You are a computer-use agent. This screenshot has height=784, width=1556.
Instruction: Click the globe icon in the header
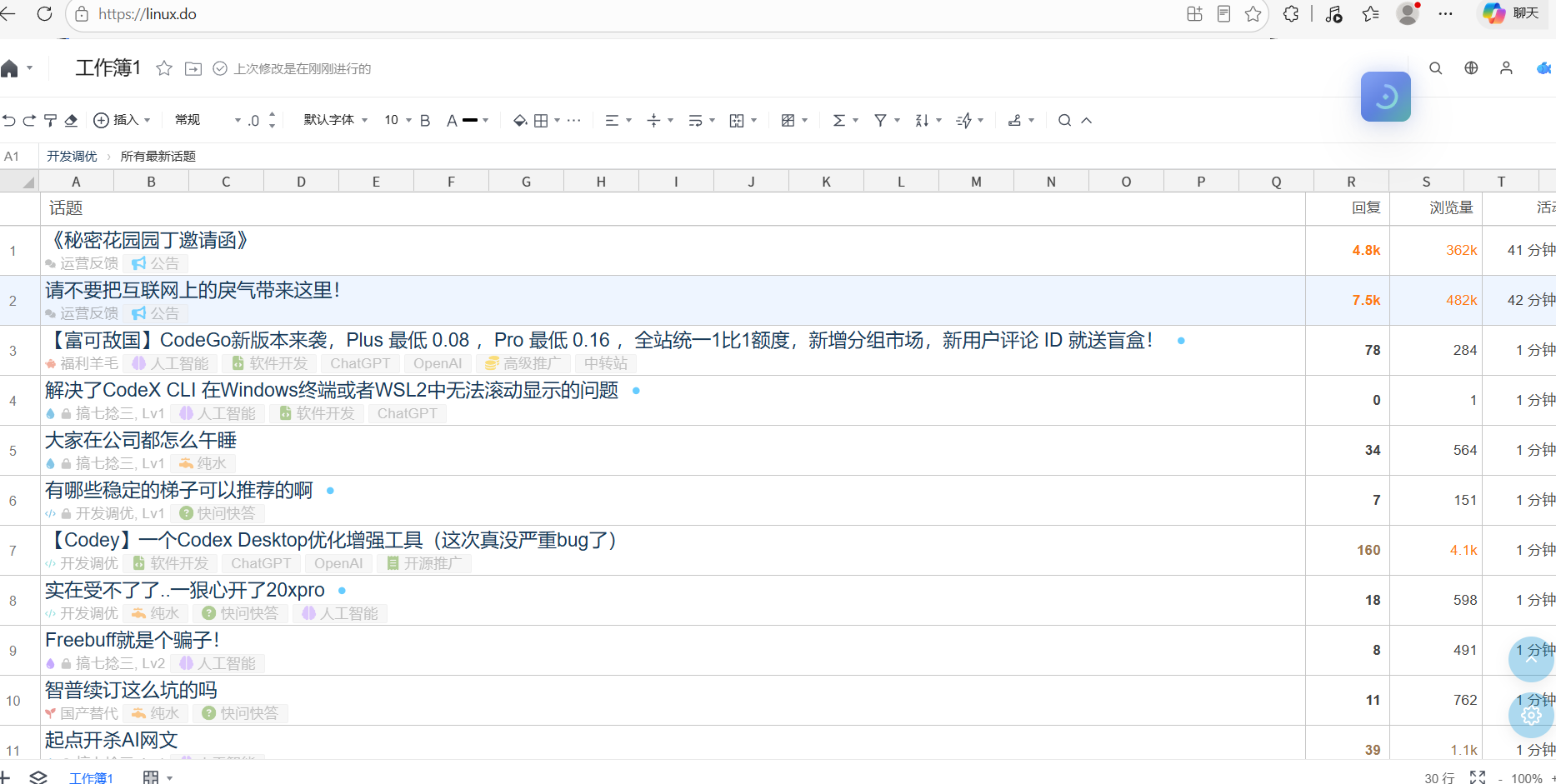(1471, 68)
